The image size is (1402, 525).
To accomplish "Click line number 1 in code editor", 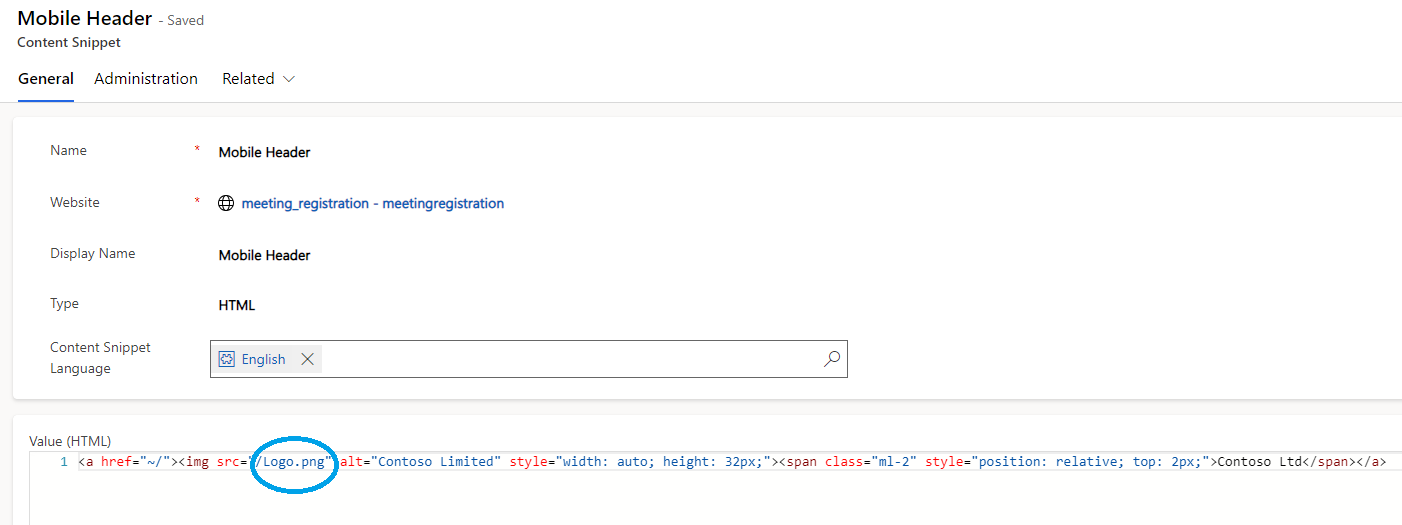I will [x=64, y=462].
